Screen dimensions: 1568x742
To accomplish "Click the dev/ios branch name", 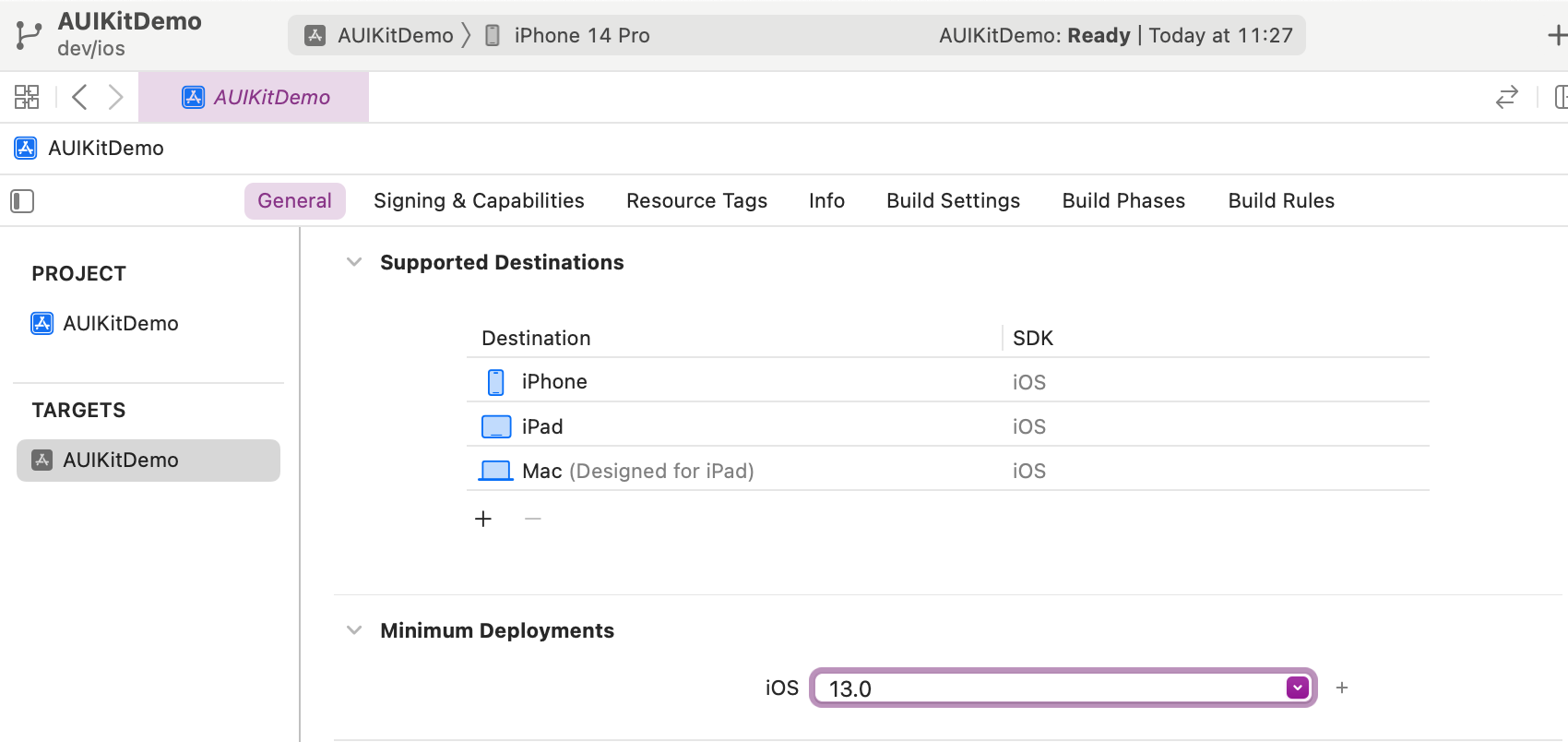I will 91,49.
